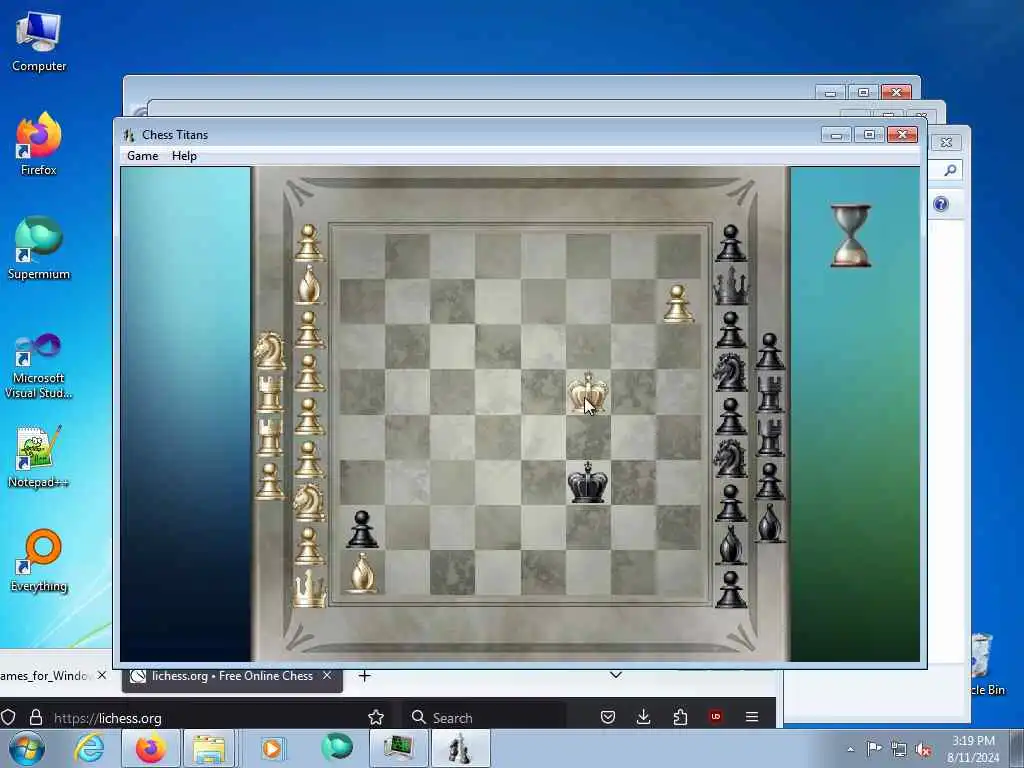1024x768 pixels.
Task: Click the muted volume tray icon
Action: pyautogui.click(x=923, y=749)
